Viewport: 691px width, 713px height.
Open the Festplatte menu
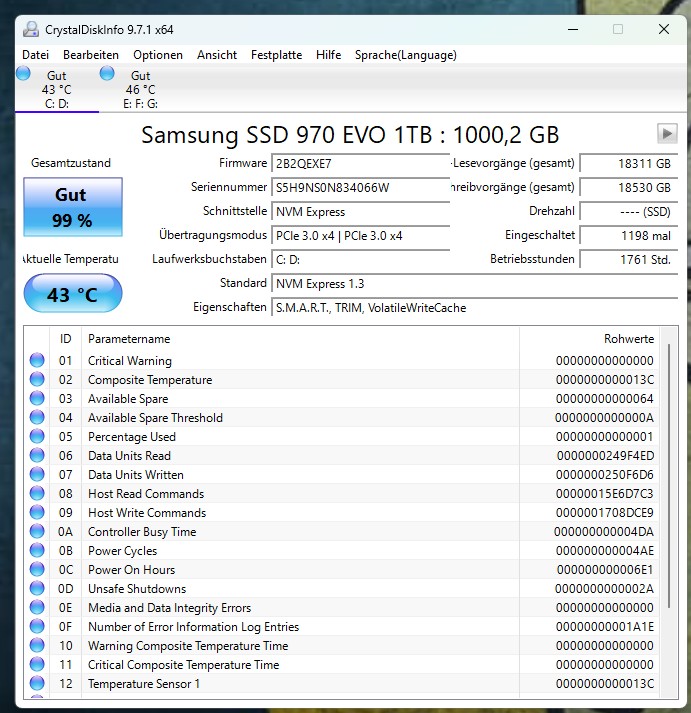point(276,55)
